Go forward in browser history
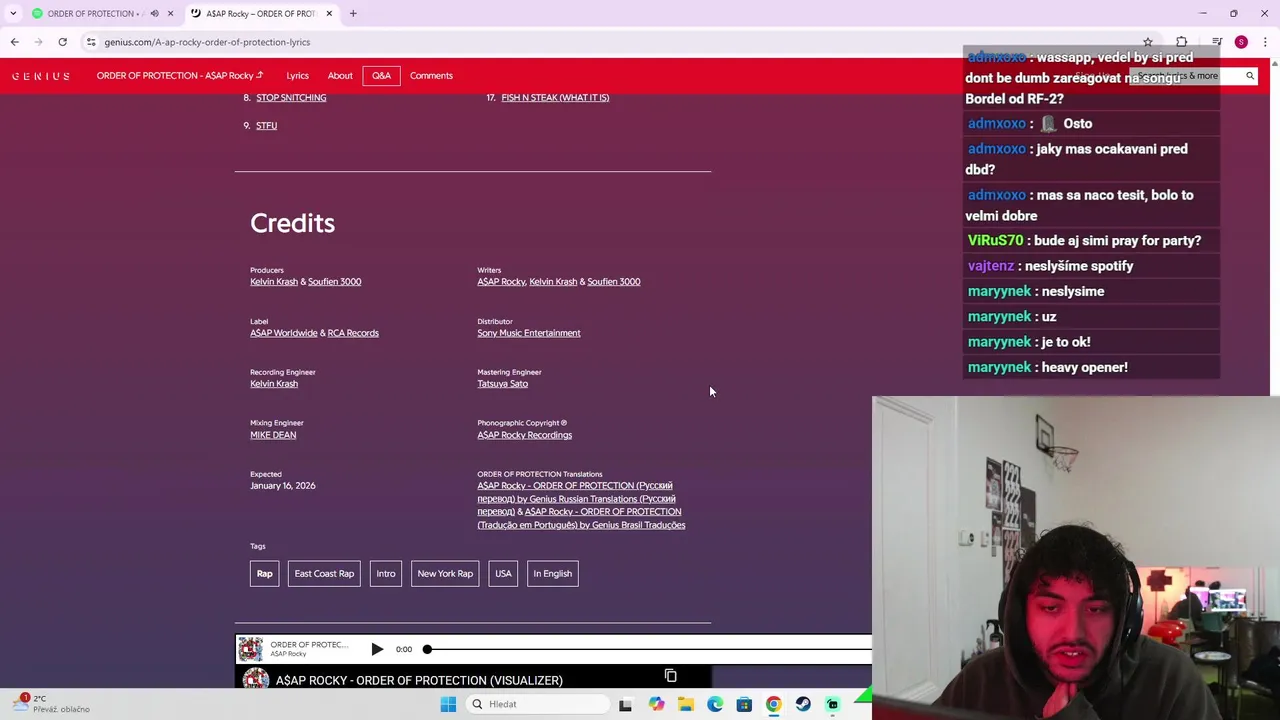1280x720 pixels. click(38, 42)
